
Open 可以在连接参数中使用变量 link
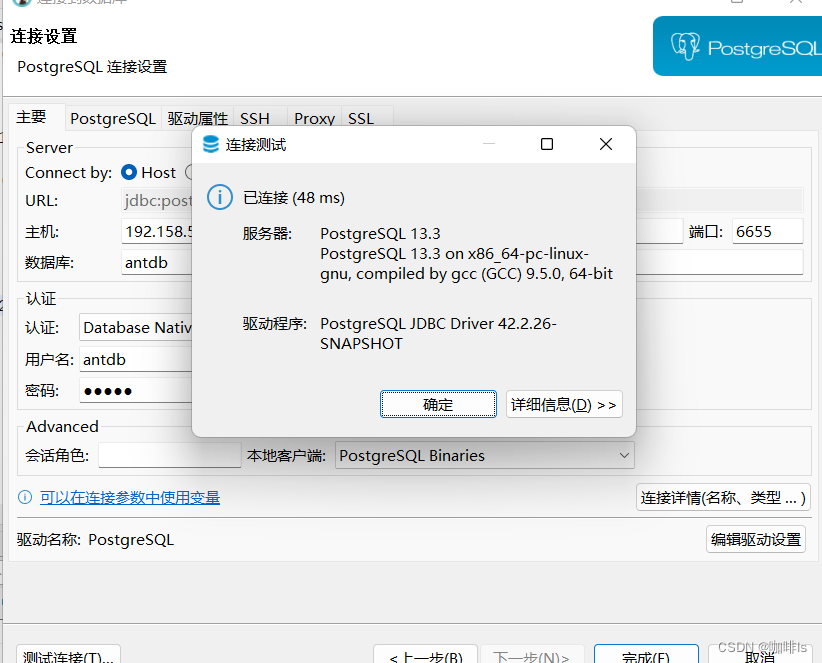[130, 497]
